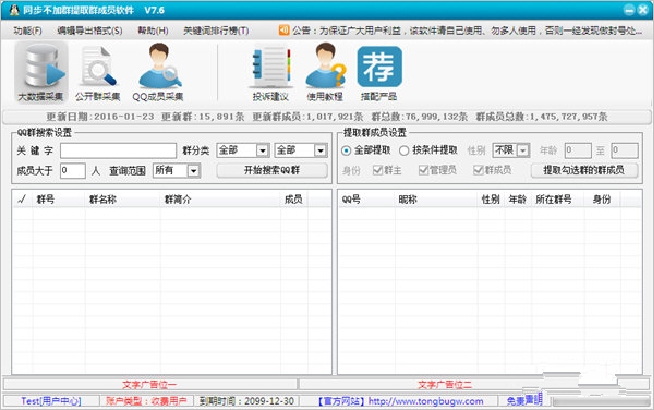This screenshot has height=410, width=654.
Task: Toggle the 群成员 checkbox
Action: [478, 170]
